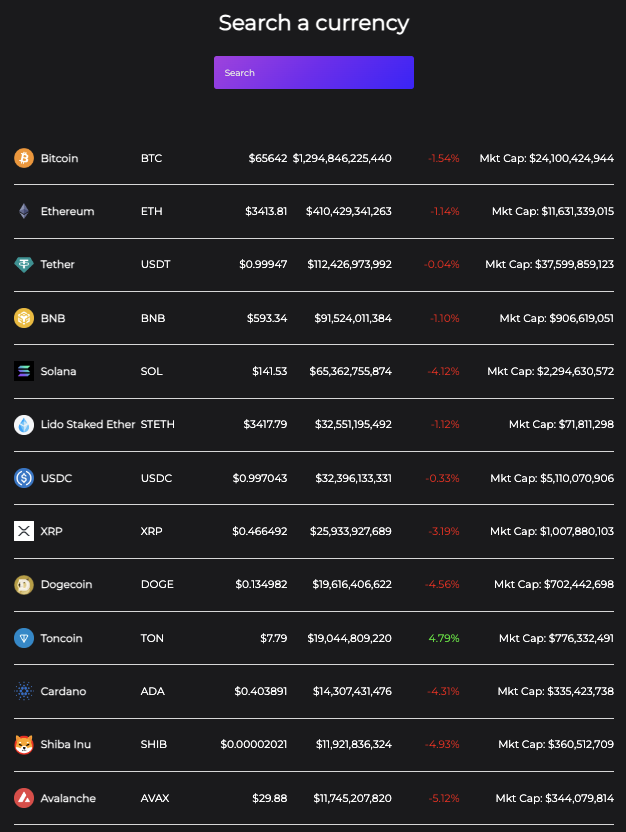Click the Dogecoin icon

pyautogui.click(x=24, y=584)
